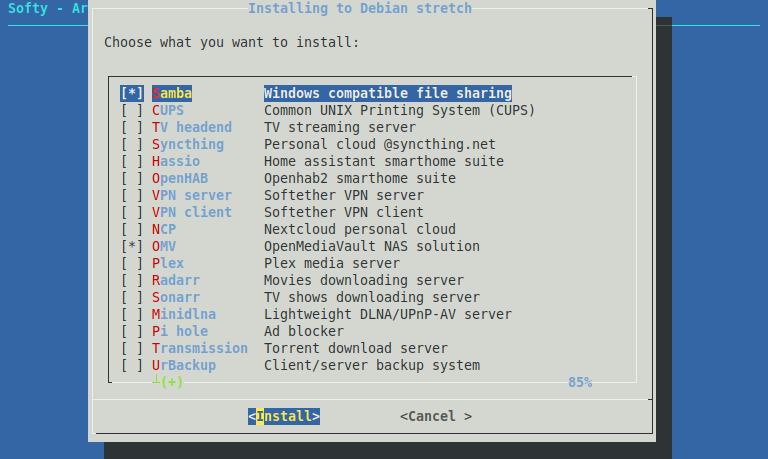The width and height of the screenshot is (768, 459).
Task: Select the Syncthing entry name
Action: (188, 144)
